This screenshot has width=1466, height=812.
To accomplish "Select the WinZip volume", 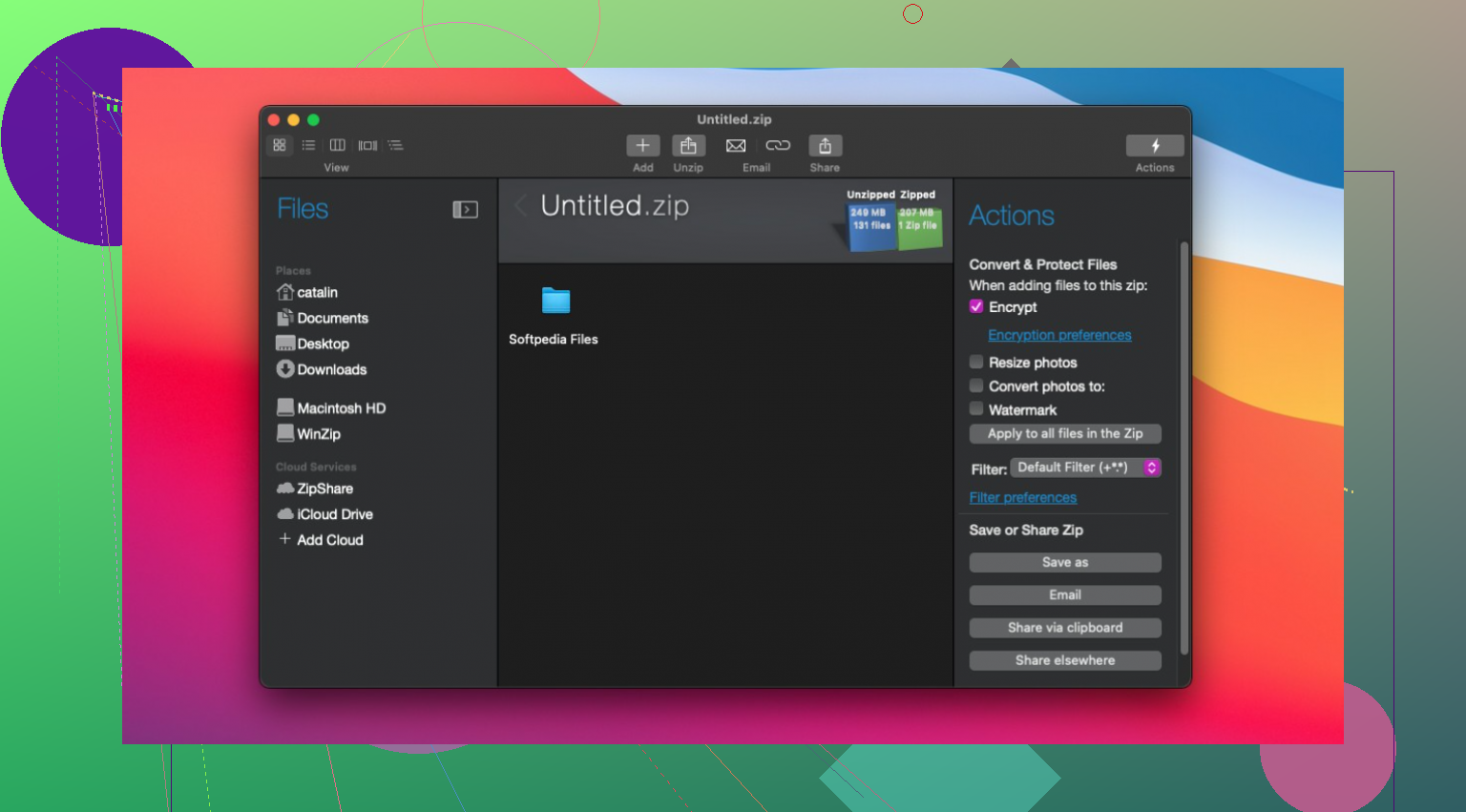I will [308, 433].
